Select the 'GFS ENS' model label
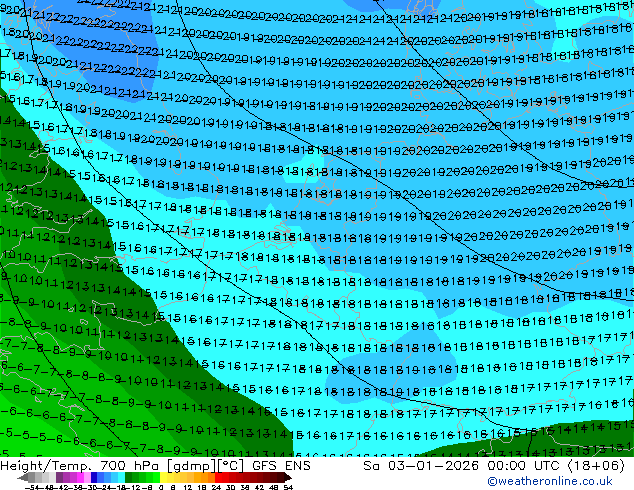The width and height of the screenshot is (634, 490). point(281,466)
